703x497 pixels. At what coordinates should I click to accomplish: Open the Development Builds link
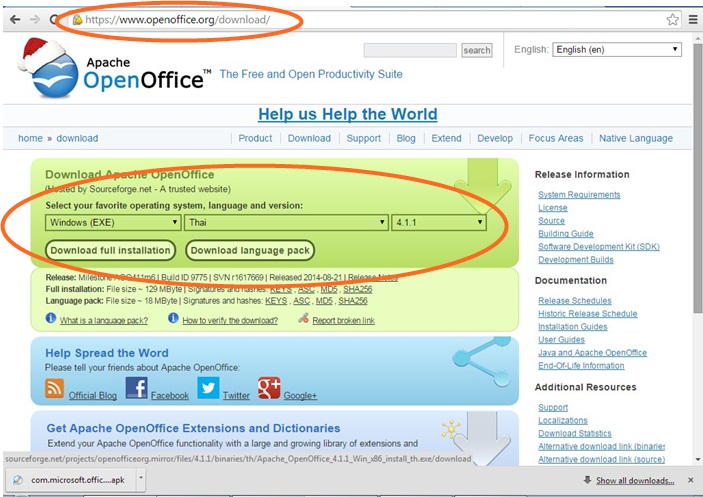point(576,259)
